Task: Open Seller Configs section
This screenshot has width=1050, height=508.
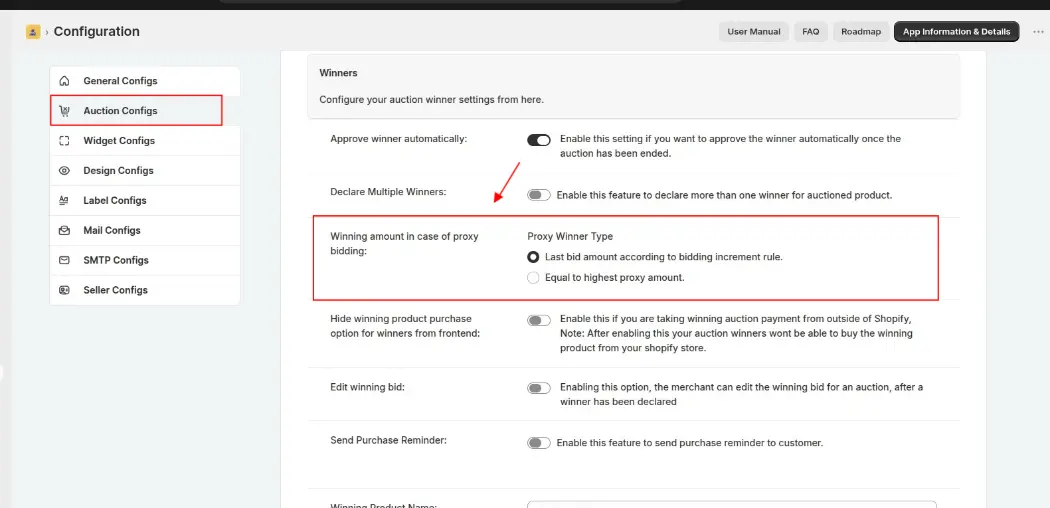Action: [145, 290]
